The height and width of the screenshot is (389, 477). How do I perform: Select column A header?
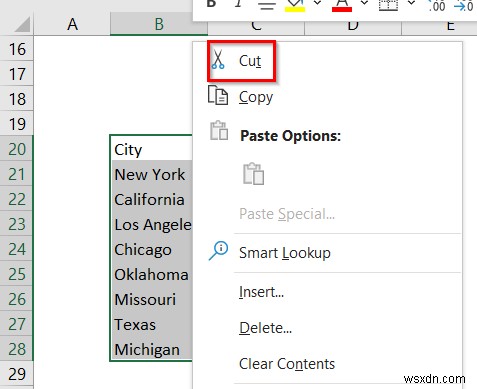tap(72, 24)
